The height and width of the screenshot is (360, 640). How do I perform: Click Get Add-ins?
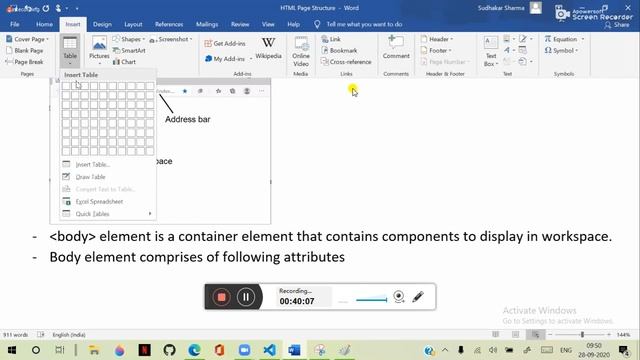(225, 43)
